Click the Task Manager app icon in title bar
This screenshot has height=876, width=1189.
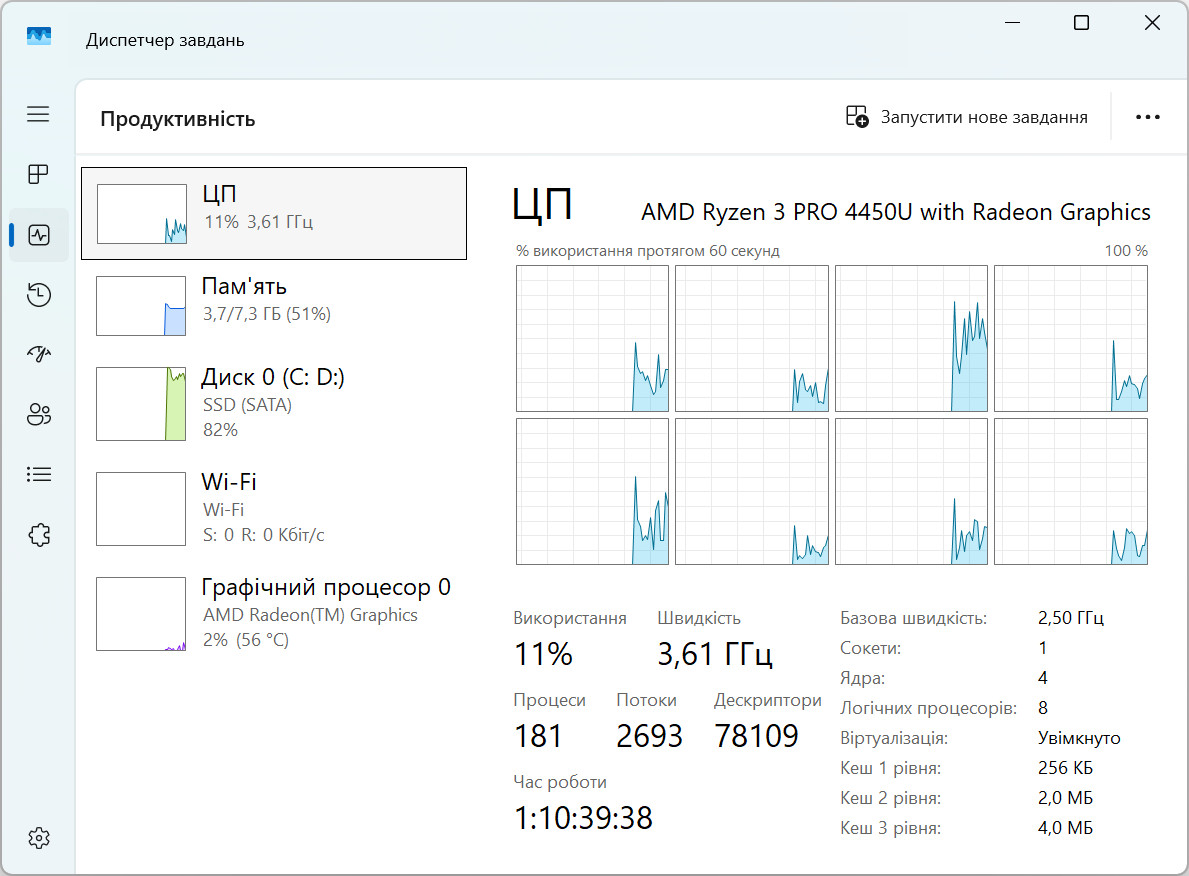tap(39, 36)
